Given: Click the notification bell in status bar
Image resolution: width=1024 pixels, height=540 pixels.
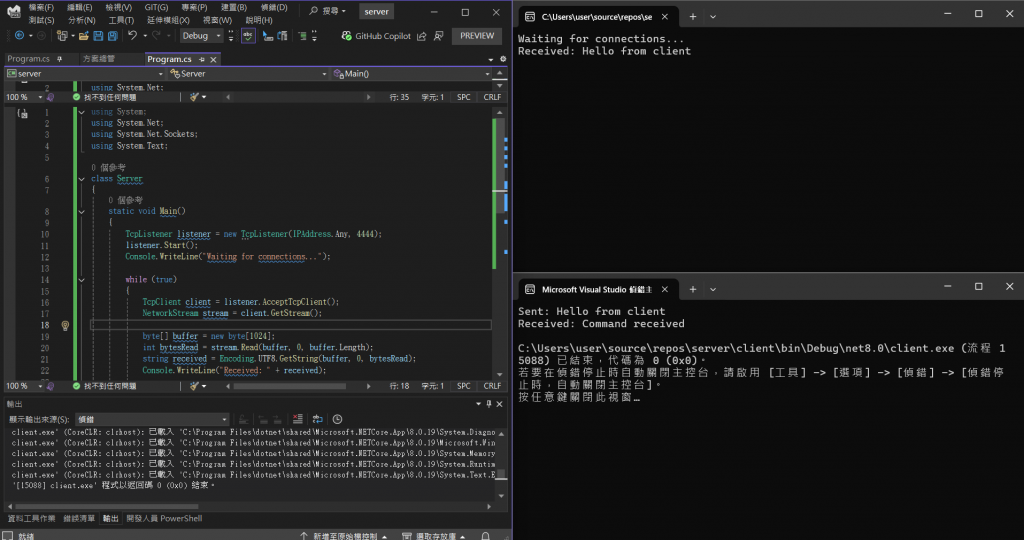Looking at the screenshot, I should (485, 535).
